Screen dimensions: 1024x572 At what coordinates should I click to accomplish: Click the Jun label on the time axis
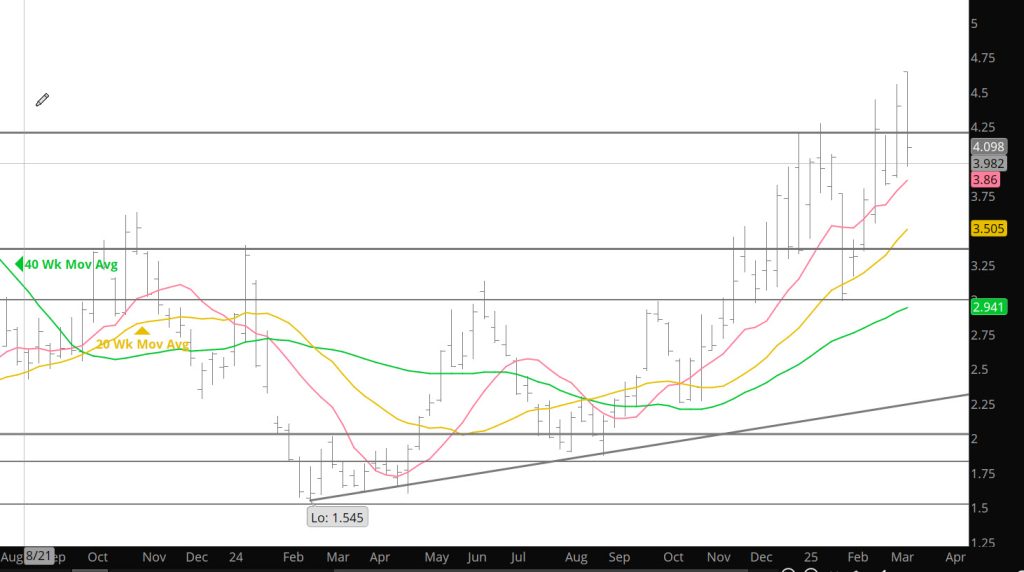point(477,556)
